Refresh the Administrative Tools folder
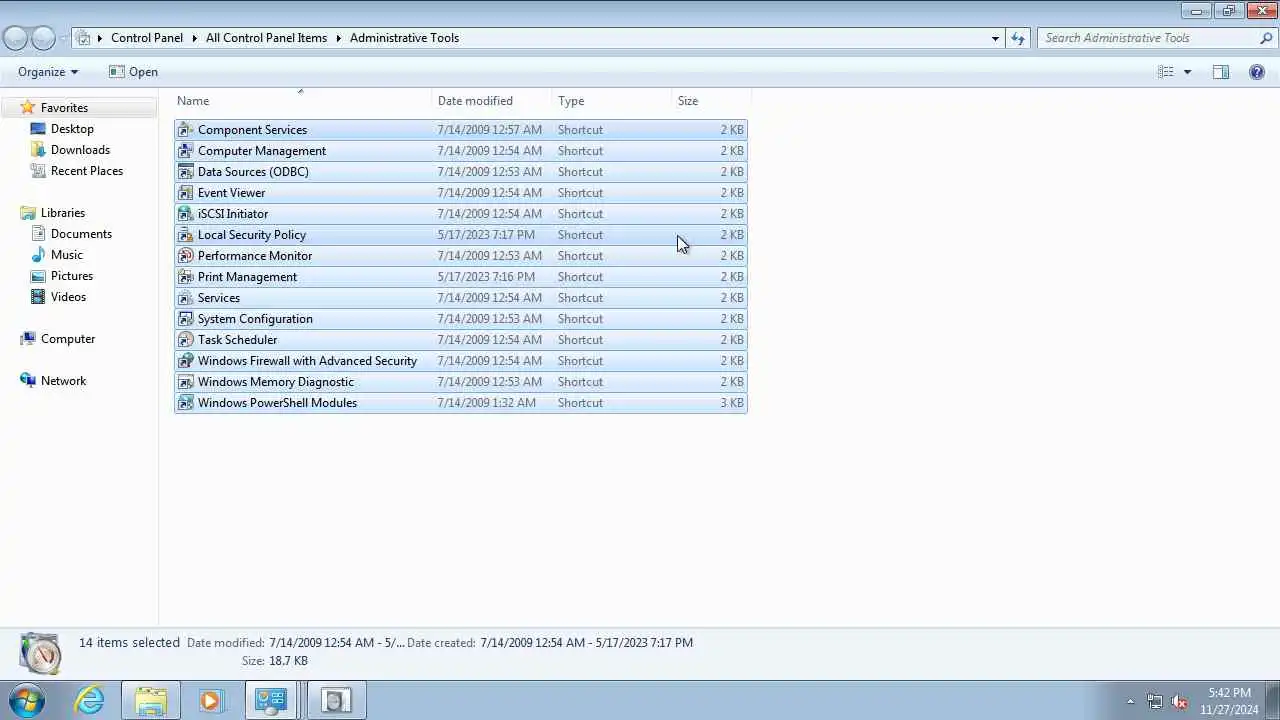1280x720 pixels. pyautogui.click(x=1018, y=38)
